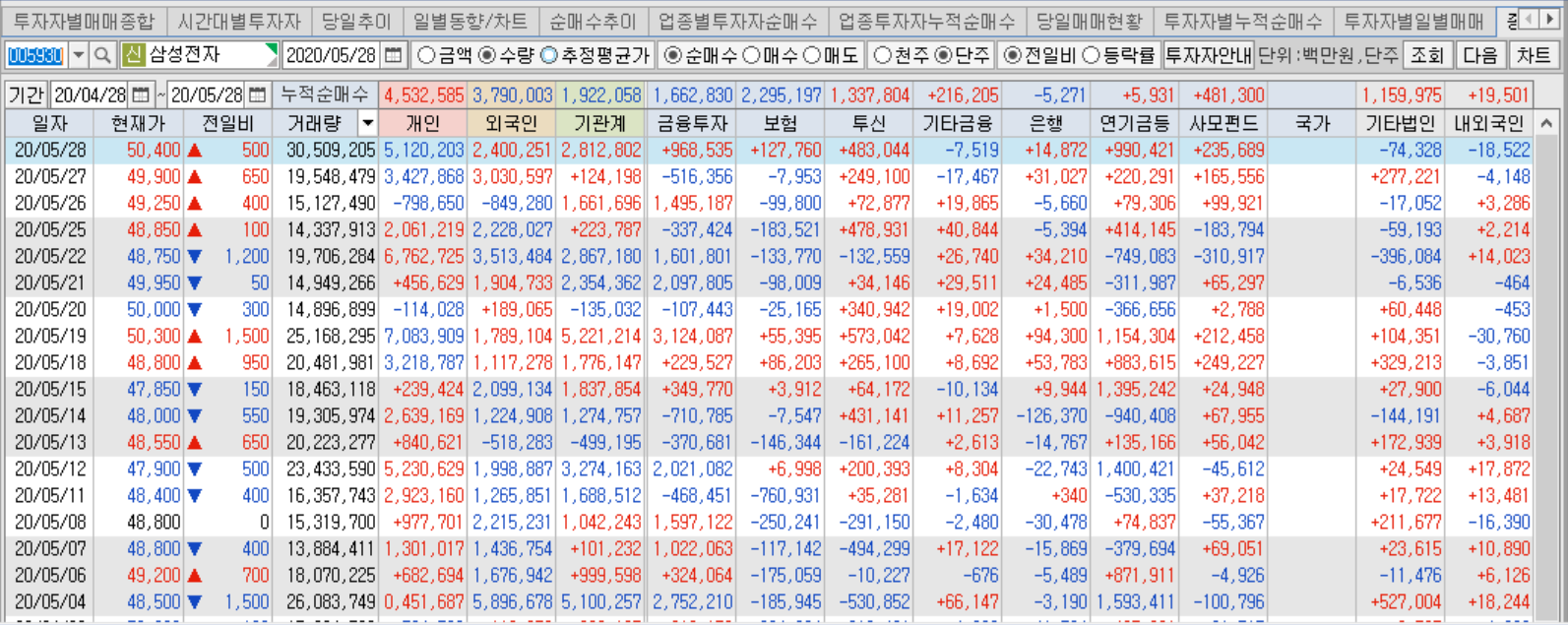Click the up arrow on 20/05/28 row
Image resolution: width=1568 pixels, height=625 pixels.
click(x=195, y=151)
